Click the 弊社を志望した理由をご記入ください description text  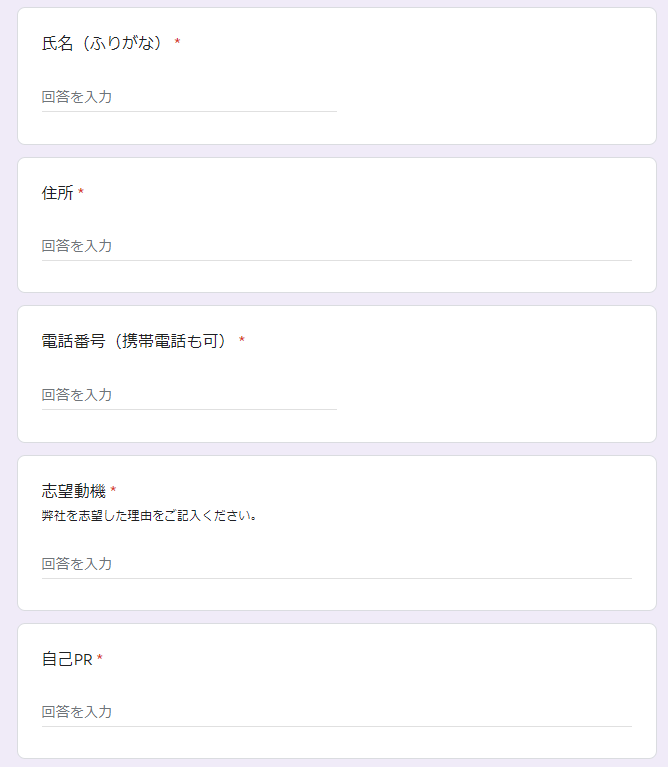[x=149, y=517]
